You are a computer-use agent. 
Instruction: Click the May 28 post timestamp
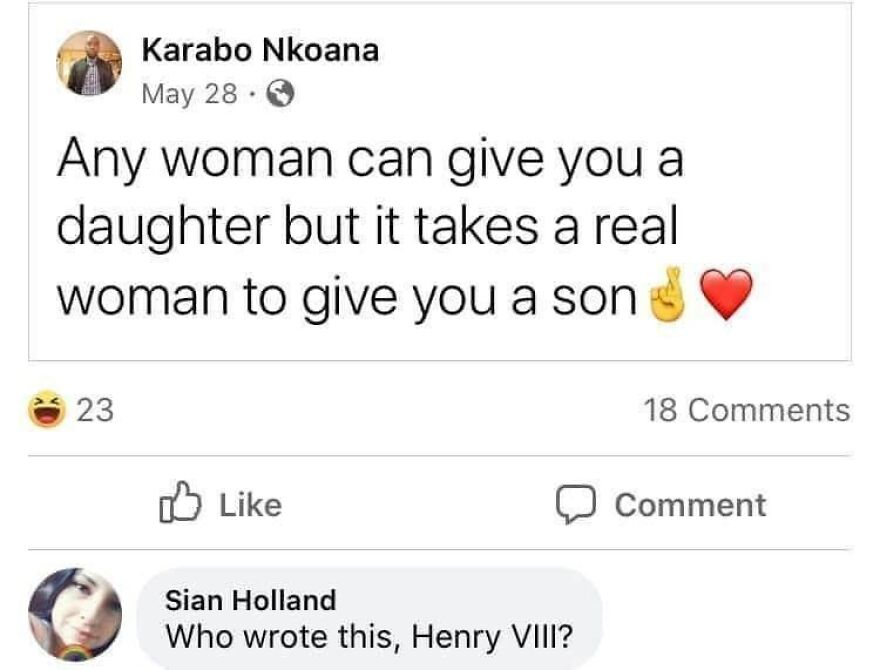click(x=190, y=95)
